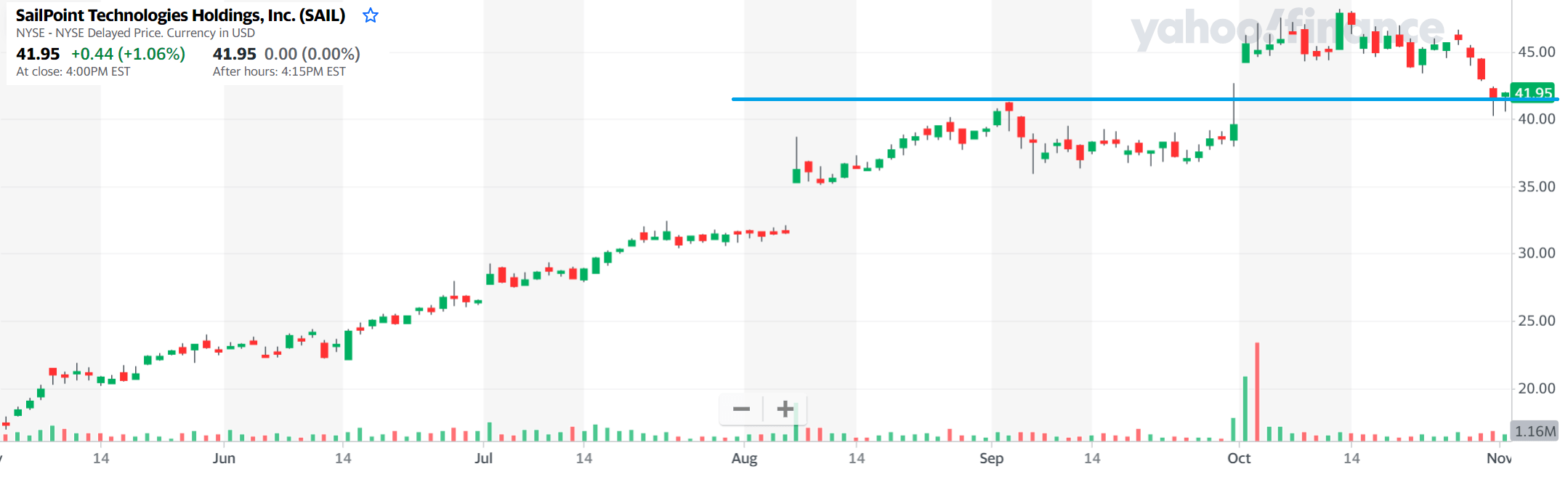Viewport: 1568px width, 480px height.
Task: Click the Nov label on time axis
Action: [x=1499, y=458]
